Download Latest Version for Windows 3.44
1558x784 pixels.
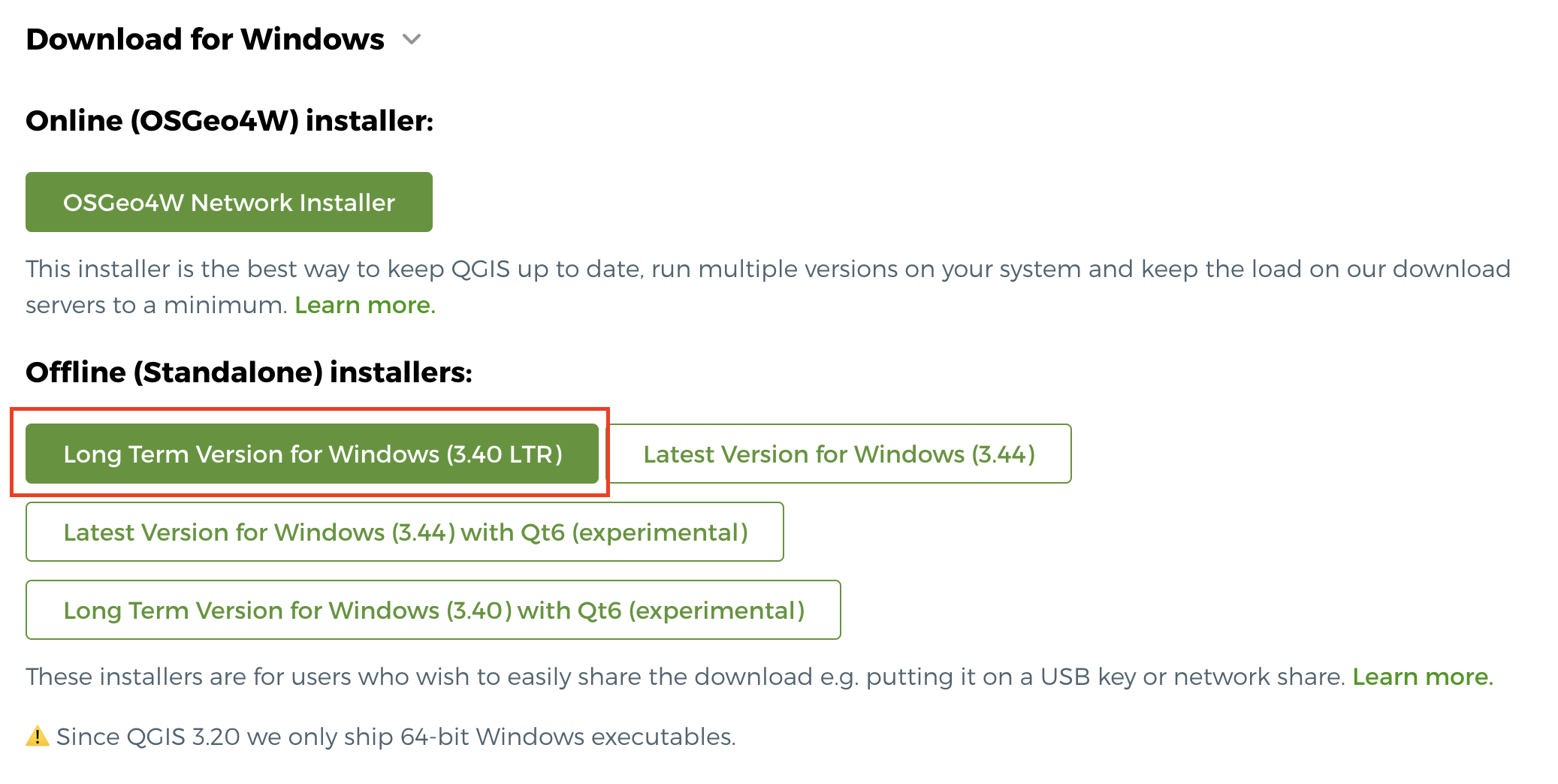tap(839, 454)
